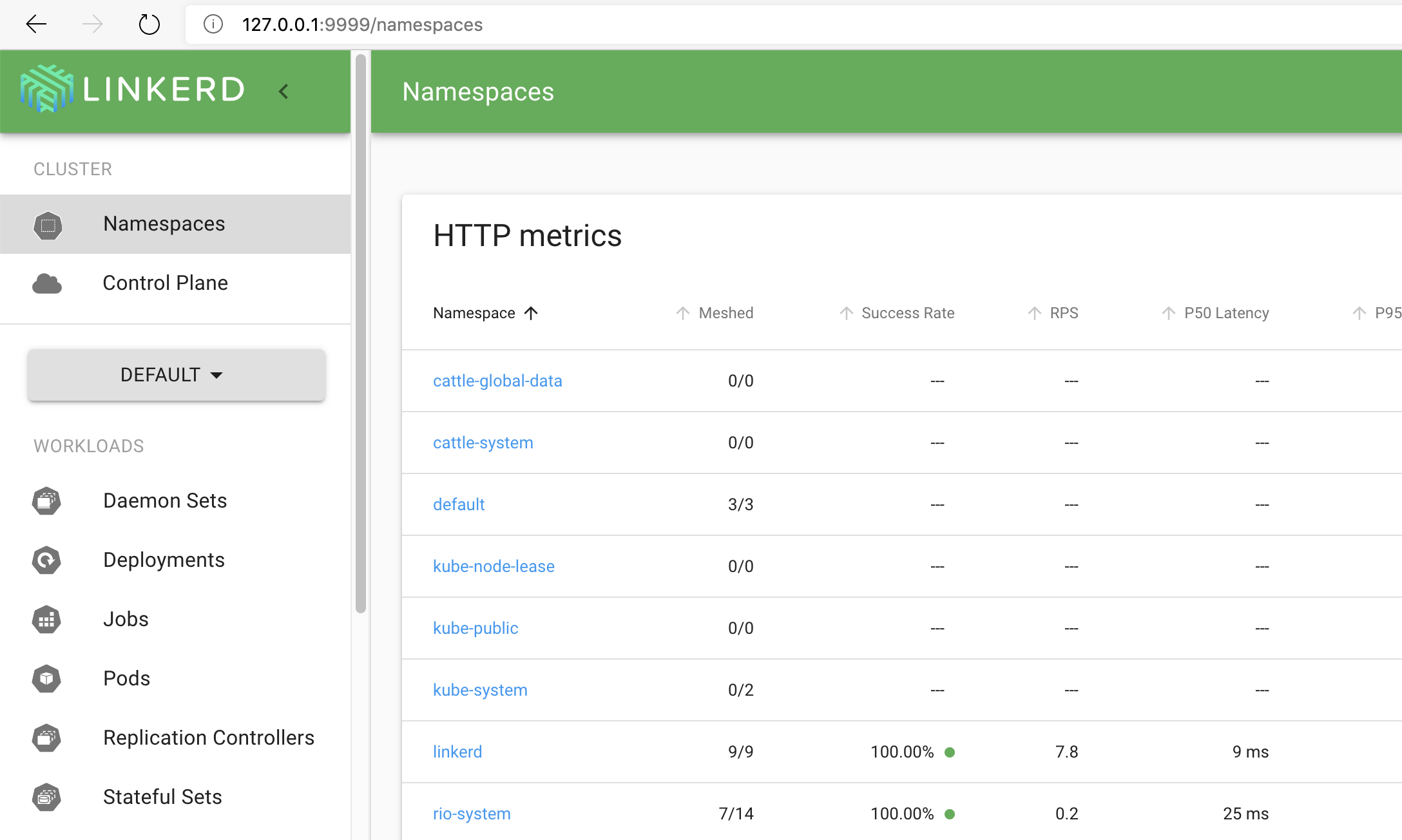Open the rio-system namespace link
The image size is (1402, 840).
tap(472, 814)
